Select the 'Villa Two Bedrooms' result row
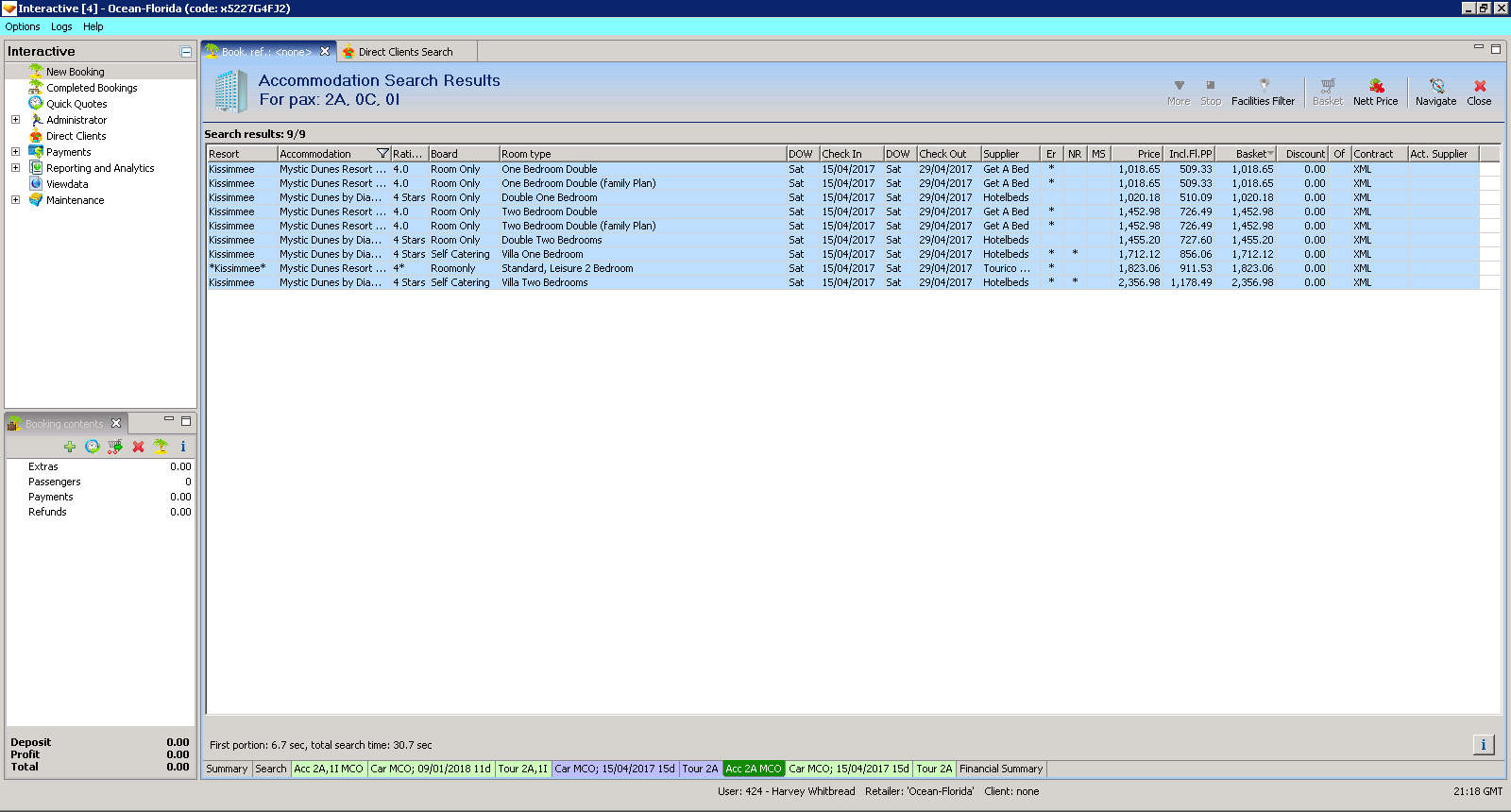The image size is (1511, 812). 842,282
